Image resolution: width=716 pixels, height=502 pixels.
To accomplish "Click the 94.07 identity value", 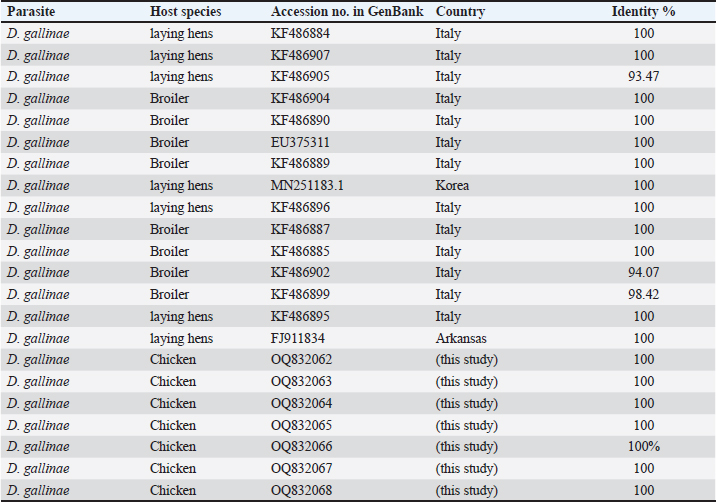I will point(643,273).
